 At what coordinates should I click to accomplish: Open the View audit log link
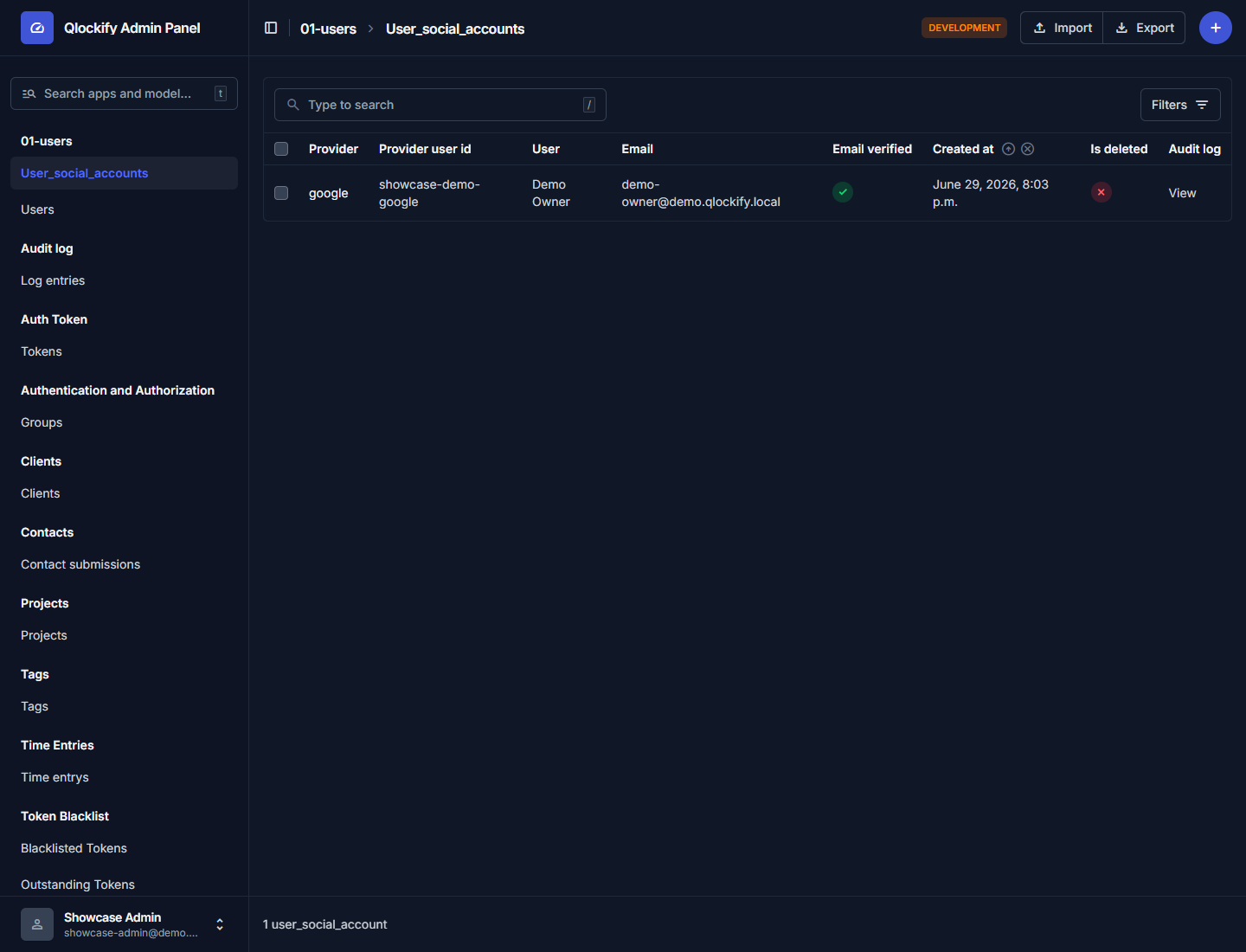pos(1182,193)
